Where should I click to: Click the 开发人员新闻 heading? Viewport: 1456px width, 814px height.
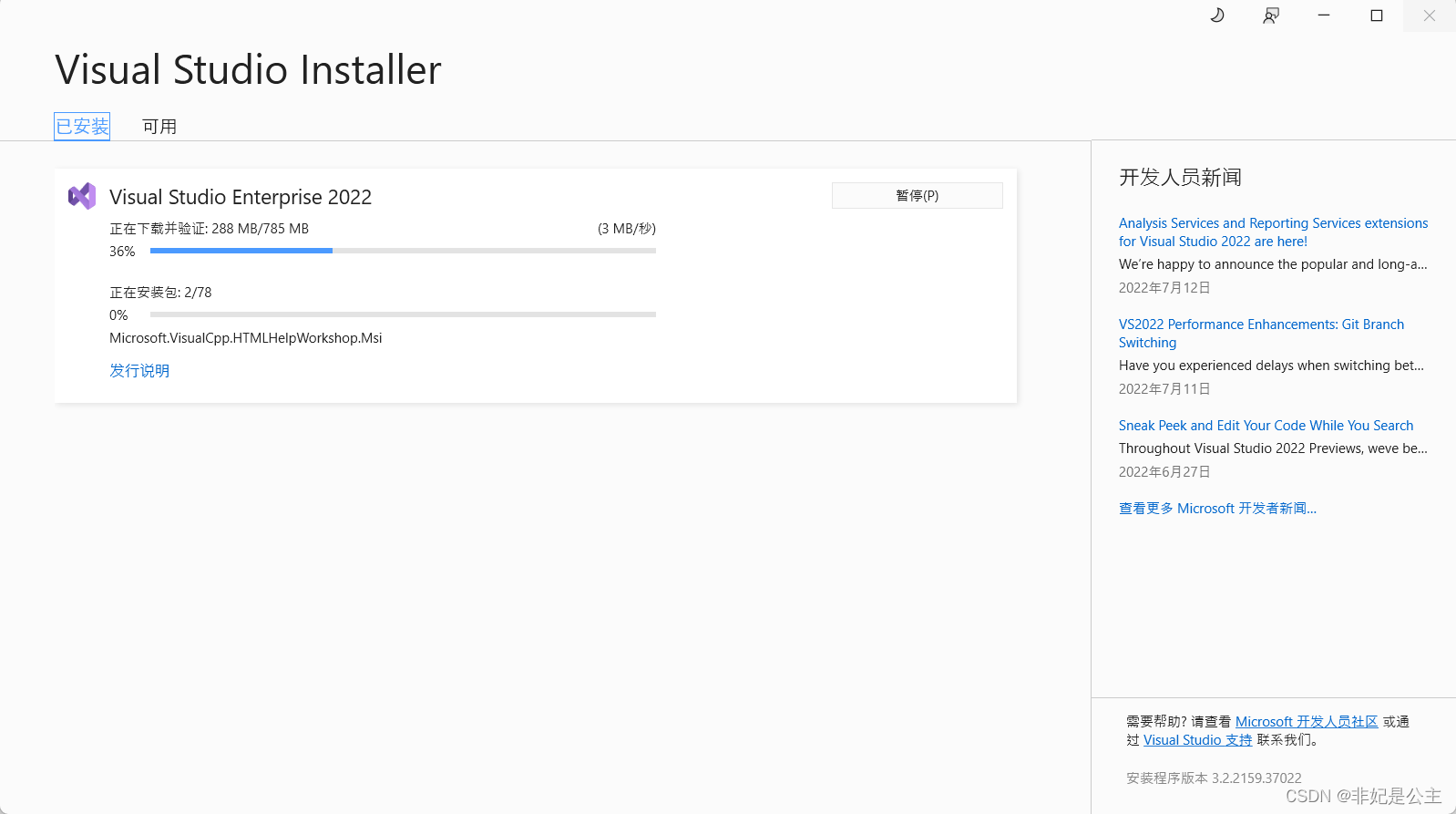click(x=1180, y=177)
